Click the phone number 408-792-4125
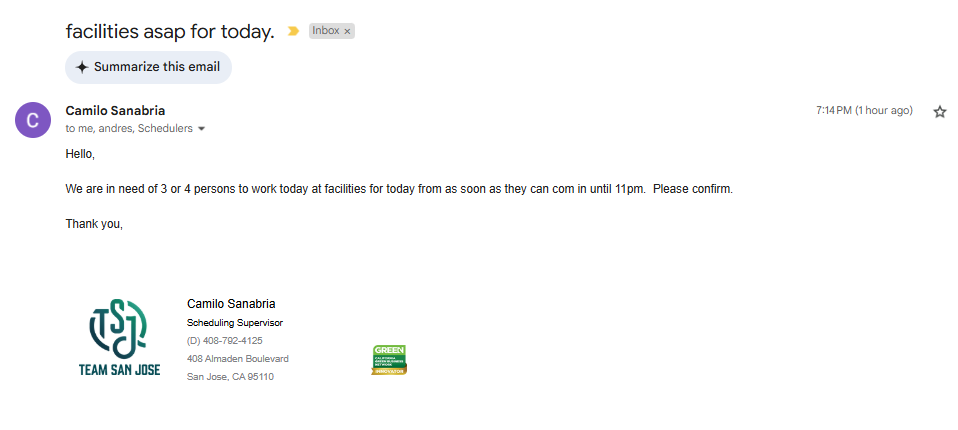Image resolution: width=958 pixels, height=430 pixels. coord(225,341)
